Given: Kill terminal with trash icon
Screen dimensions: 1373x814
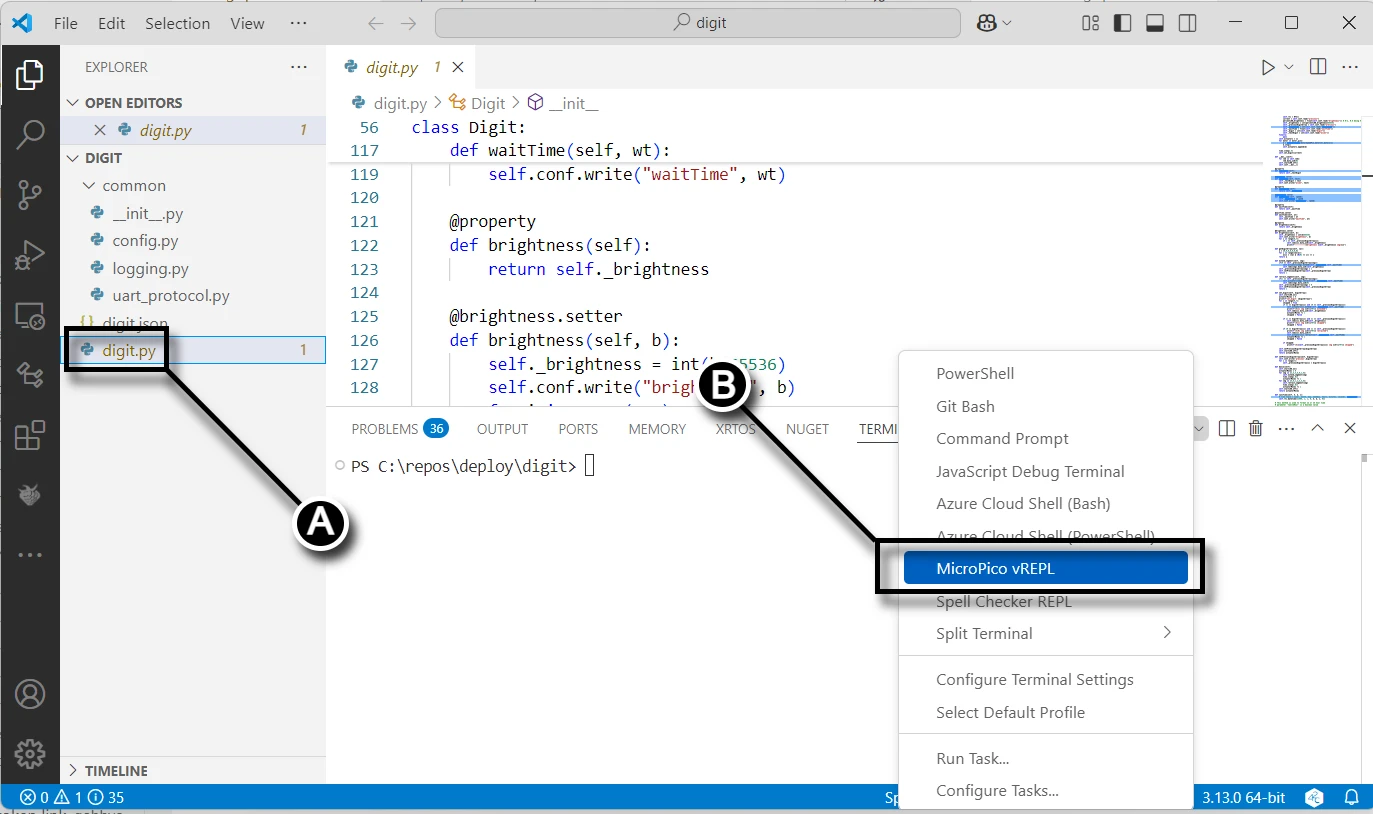Looking at the screenshot, I should (1256, 428).
